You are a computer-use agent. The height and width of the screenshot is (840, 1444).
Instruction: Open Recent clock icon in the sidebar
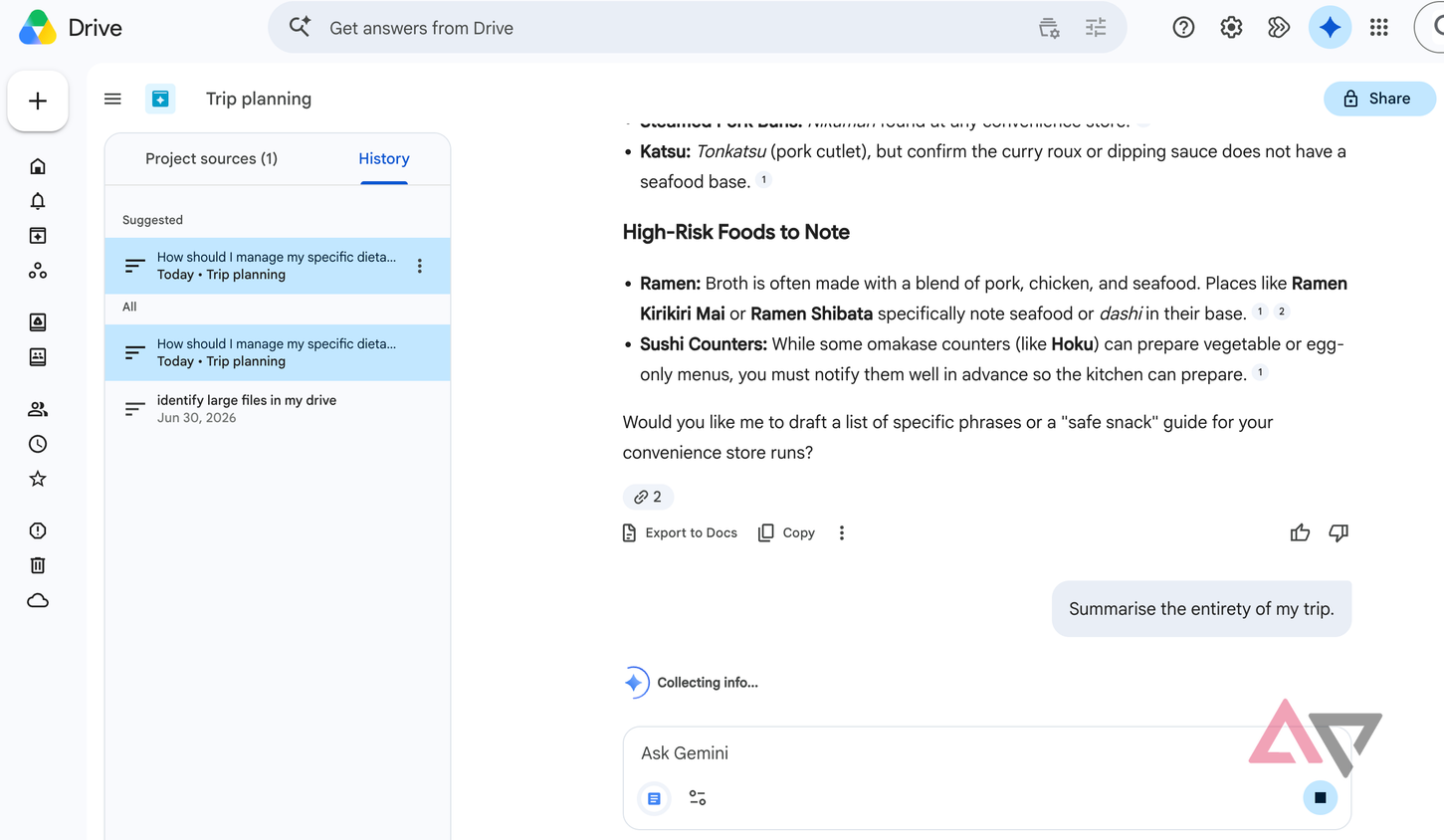(38, 444)
